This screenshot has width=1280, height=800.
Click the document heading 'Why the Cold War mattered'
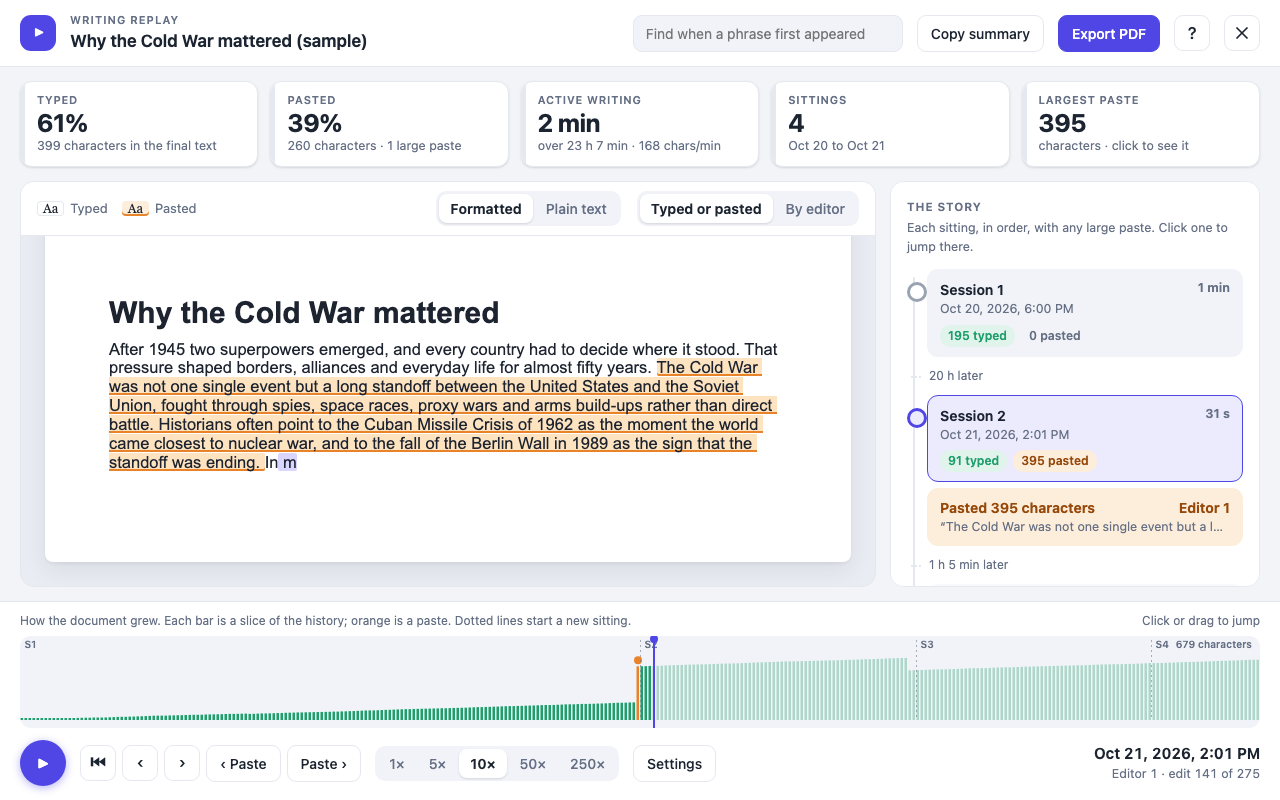[304, 313]
